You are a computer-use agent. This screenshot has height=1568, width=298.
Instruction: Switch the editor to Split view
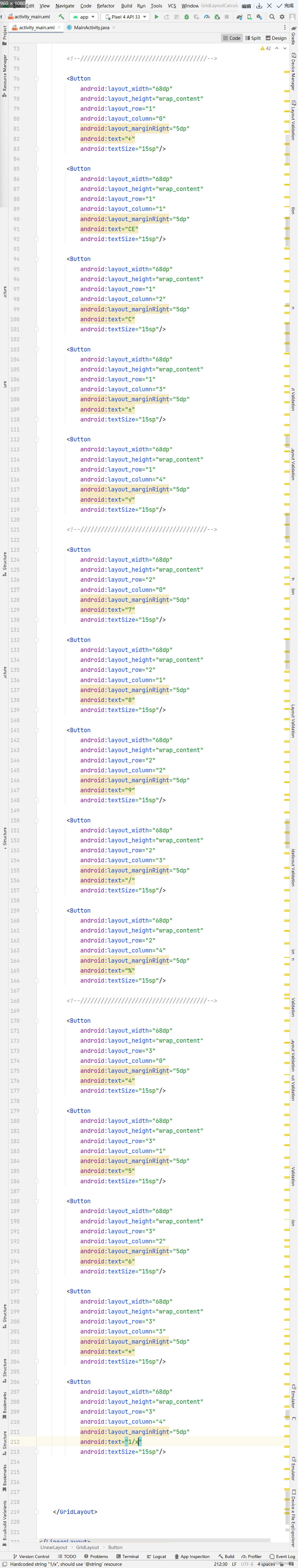click(253, 38)
